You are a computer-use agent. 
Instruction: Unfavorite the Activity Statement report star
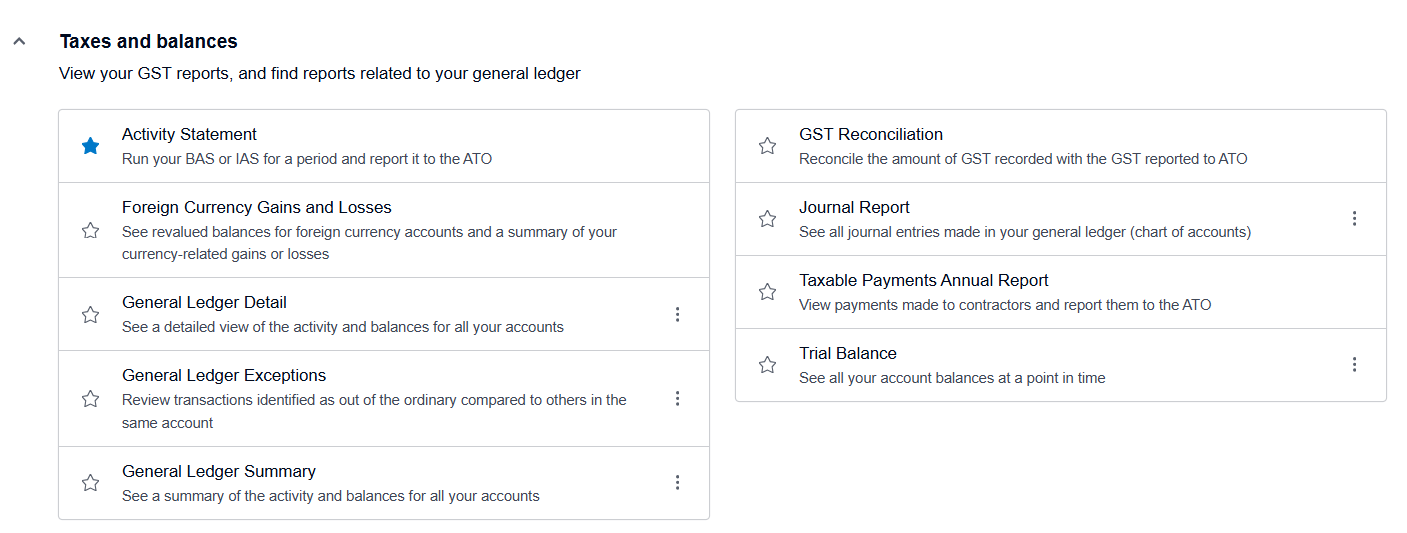click(x=90, y=146)
